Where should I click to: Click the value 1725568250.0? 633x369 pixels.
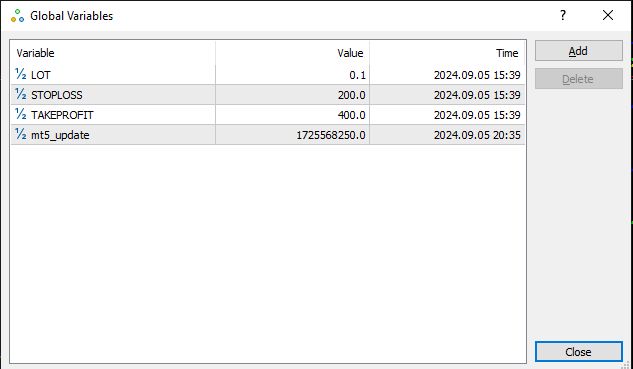click(331, 135)
